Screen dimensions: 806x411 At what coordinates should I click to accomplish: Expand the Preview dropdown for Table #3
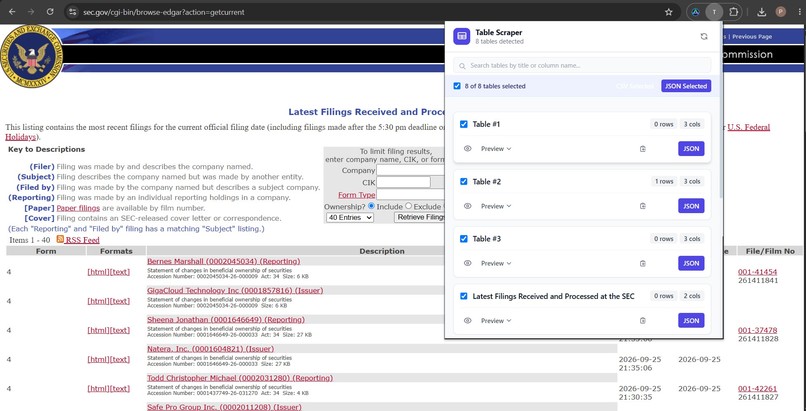pyautogui.click(x=496, y=264)
